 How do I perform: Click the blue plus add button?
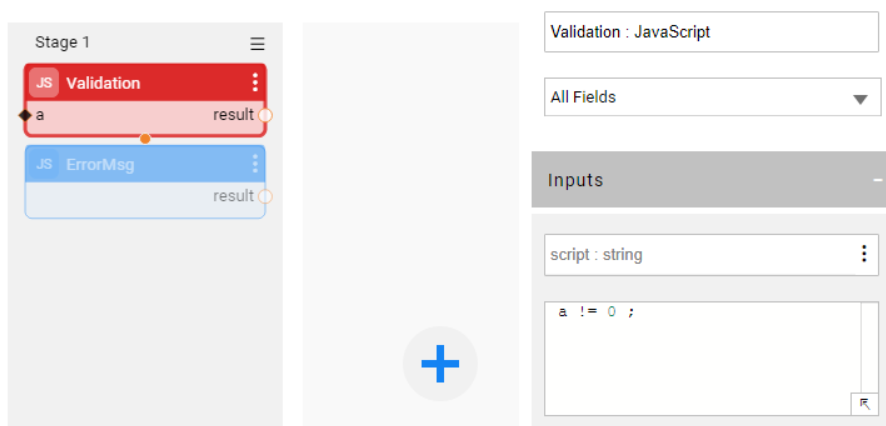point(440,364)
